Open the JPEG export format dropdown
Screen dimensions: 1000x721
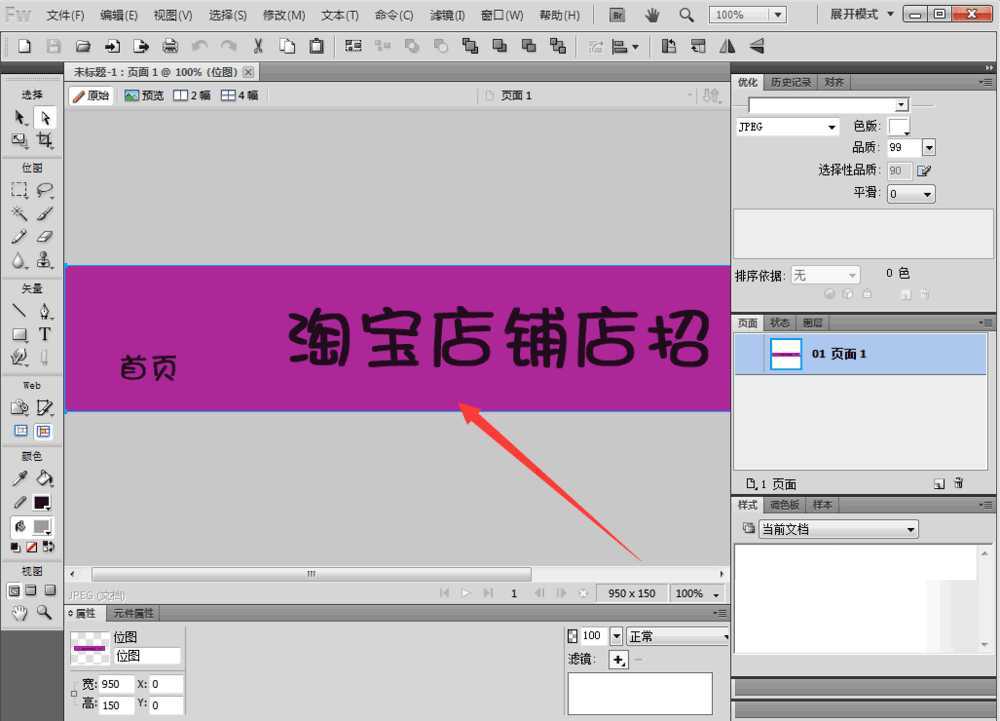pos(787,127)
